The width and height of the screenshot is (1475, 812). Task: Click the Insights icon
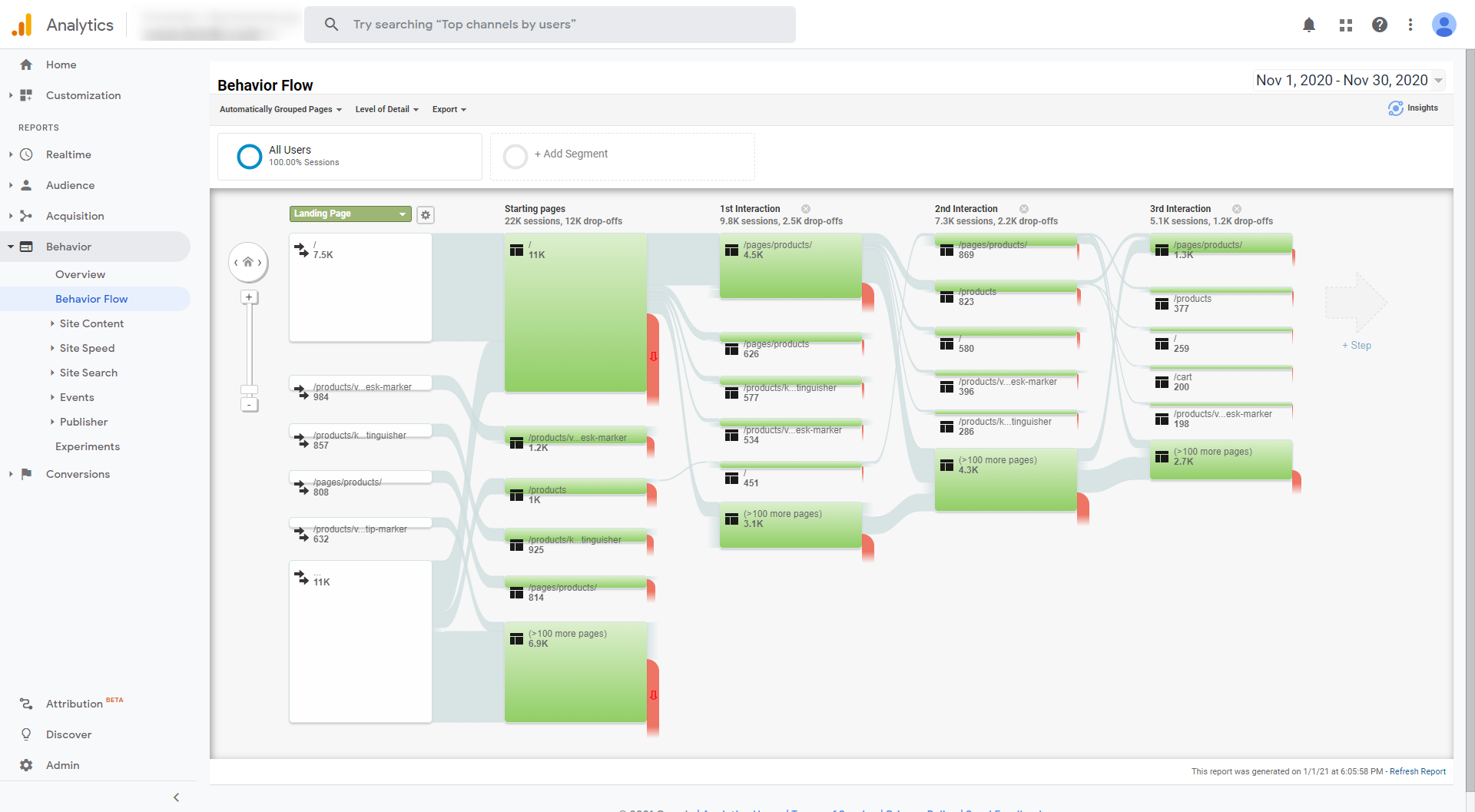pos(1395,108)
